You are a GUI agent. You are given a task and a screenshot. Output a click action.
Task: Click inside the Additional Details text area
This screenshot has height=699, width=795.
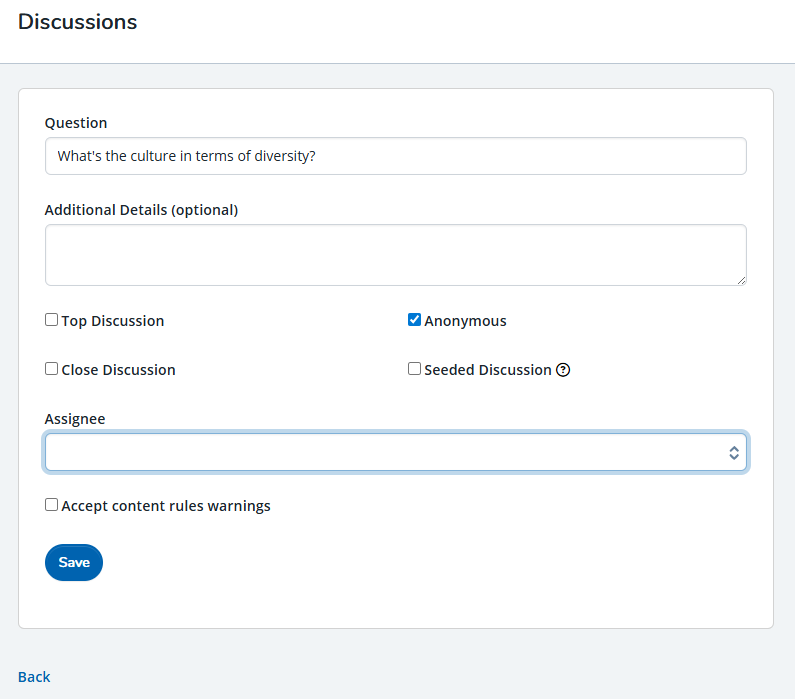pyautogui.click(x=395, y=255)
